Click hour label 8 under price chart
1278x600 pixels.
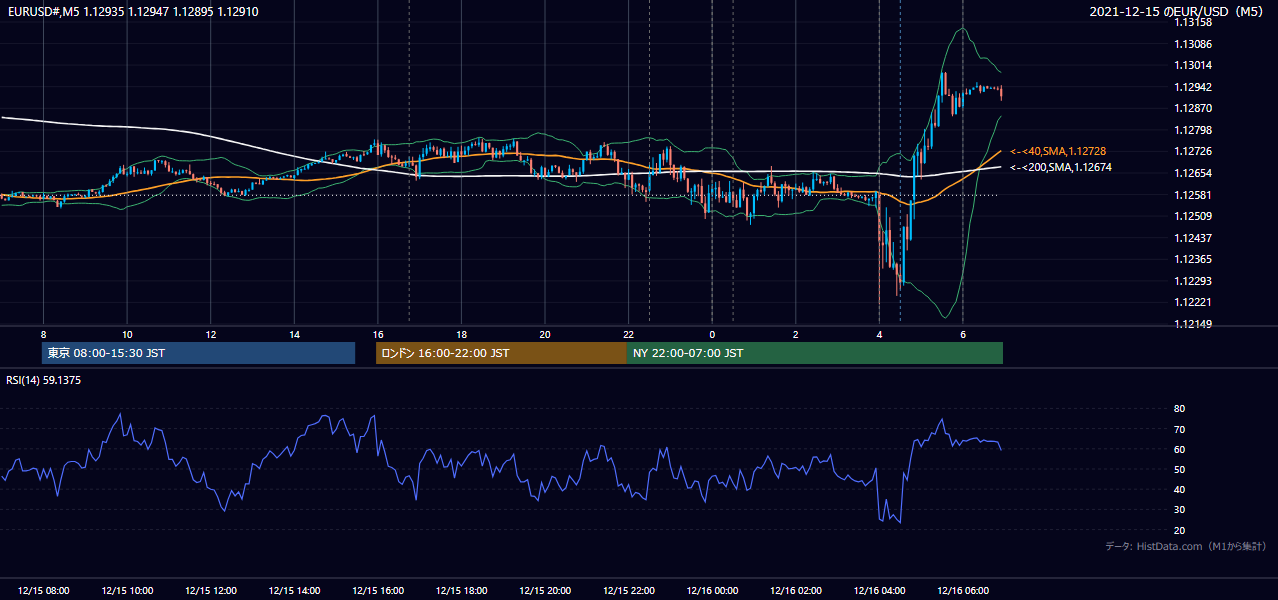click(43, 334)
